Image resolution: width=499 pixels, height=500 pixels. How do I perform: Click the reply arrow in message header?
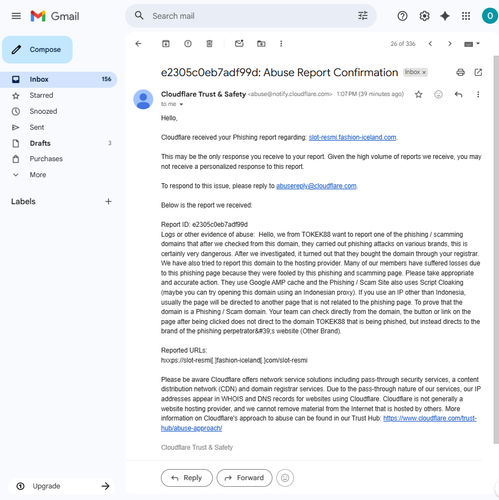click(458, 95)
